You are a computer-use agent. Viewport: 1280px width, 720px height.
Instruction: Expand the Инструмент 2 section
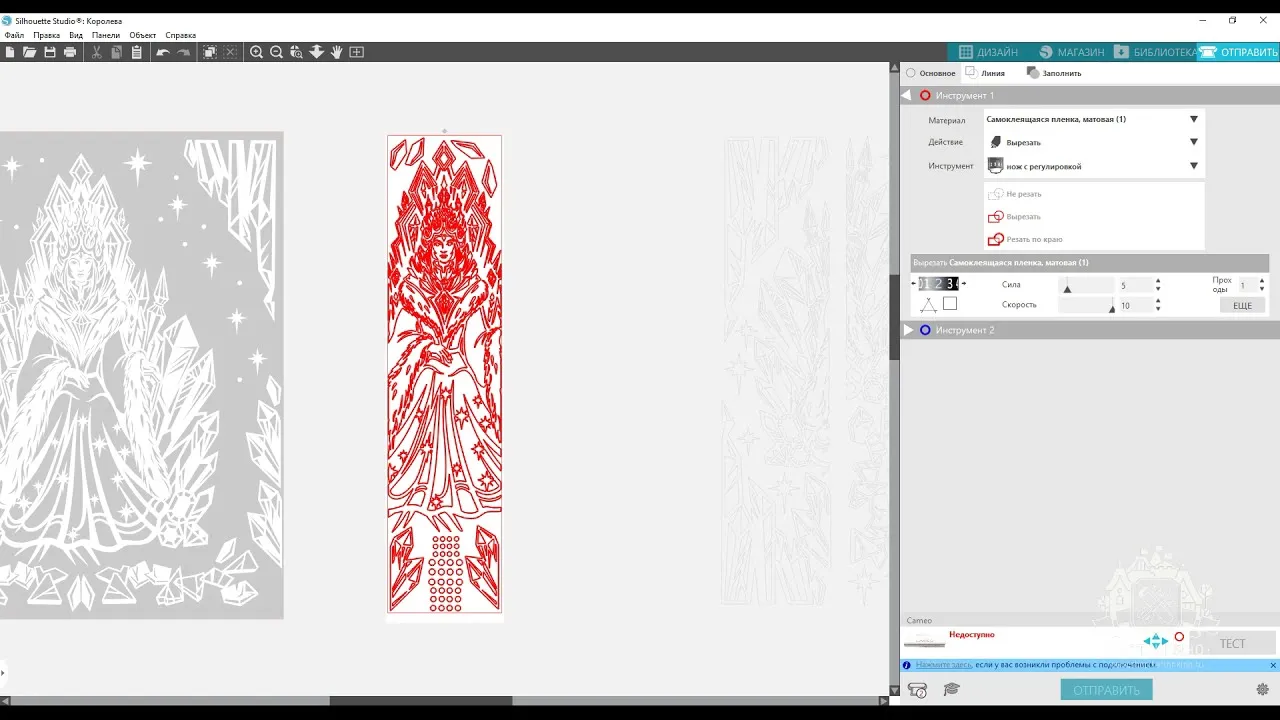(x=908, y=330)
